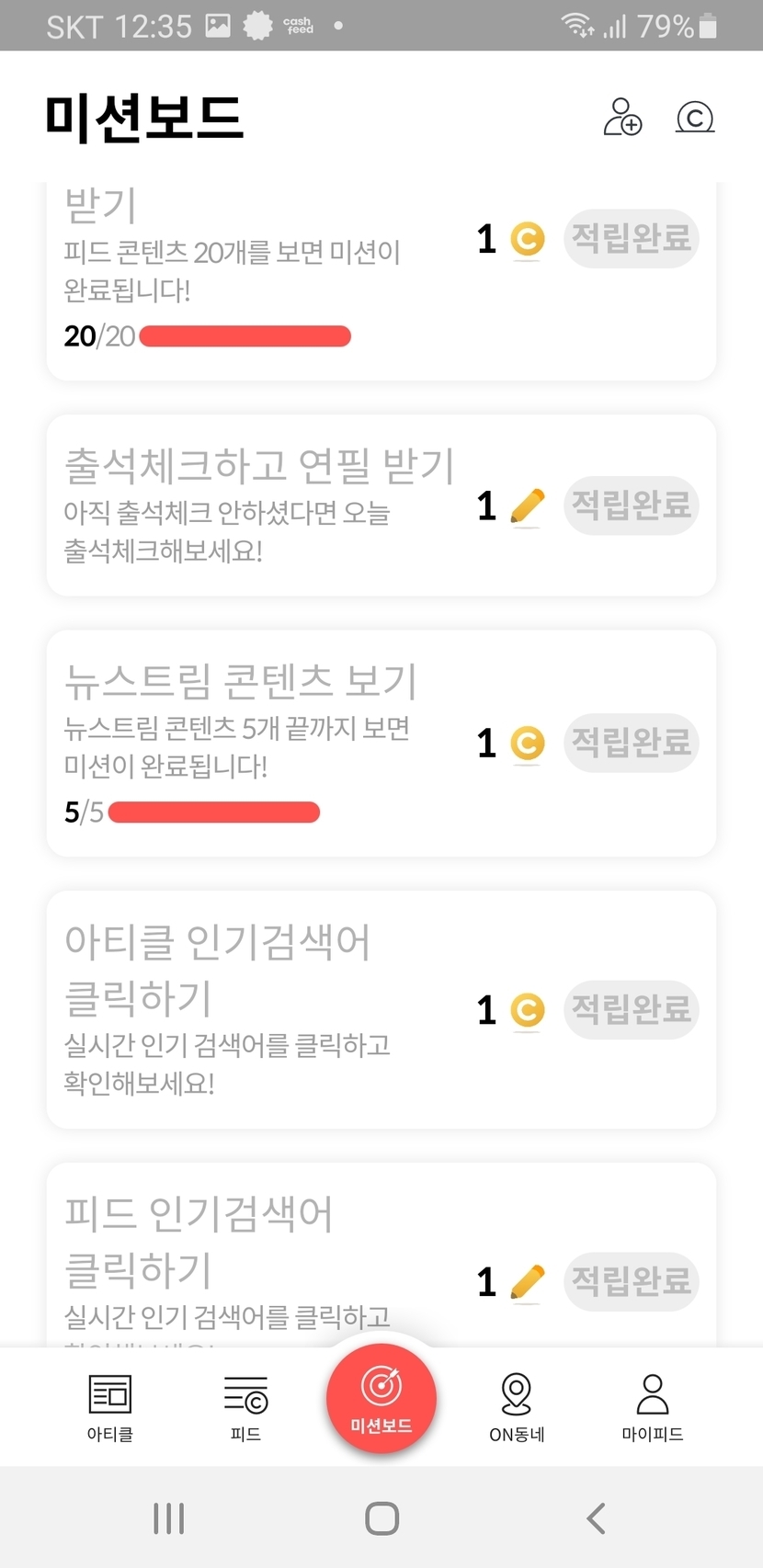
Task: Go to the ON동네 tab
Action: 517,1407
